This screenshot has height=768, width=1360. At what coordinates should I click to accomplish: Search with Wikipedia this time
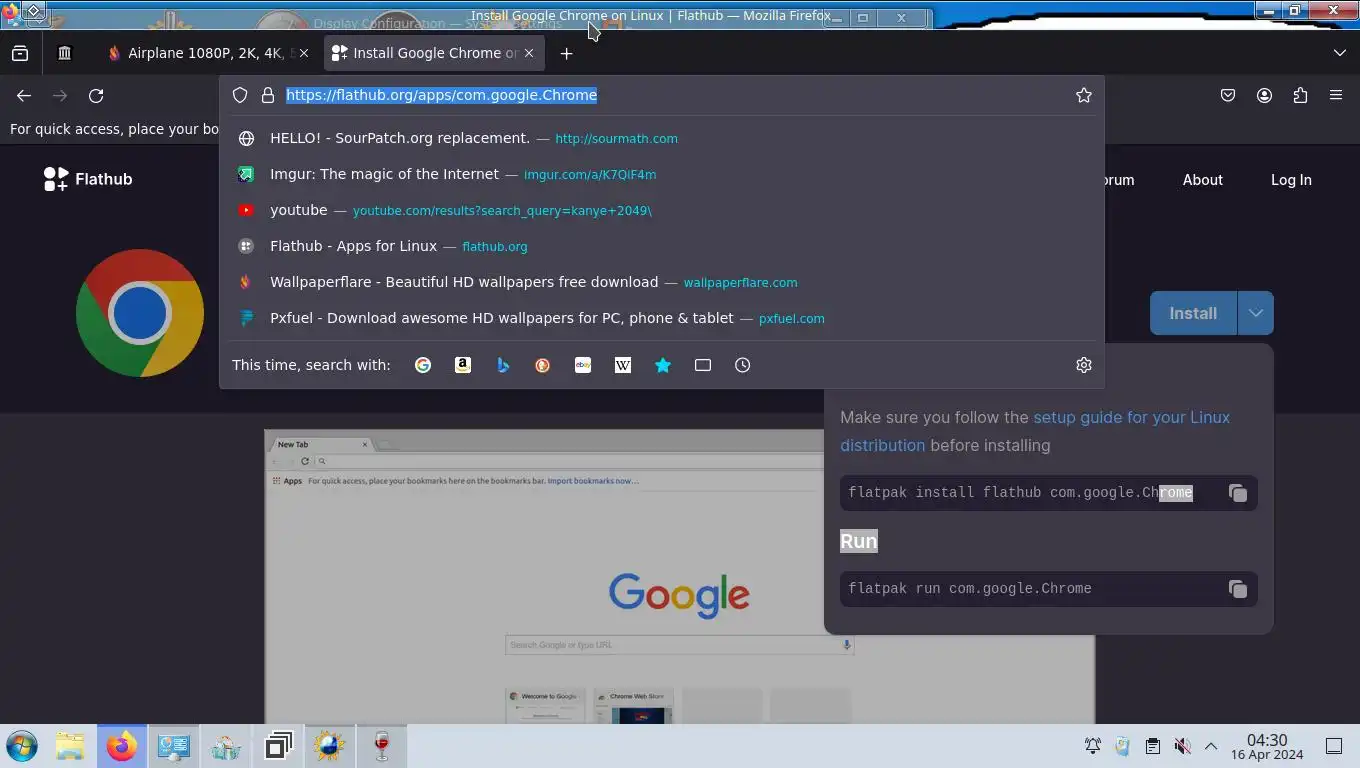click(623, 365)
